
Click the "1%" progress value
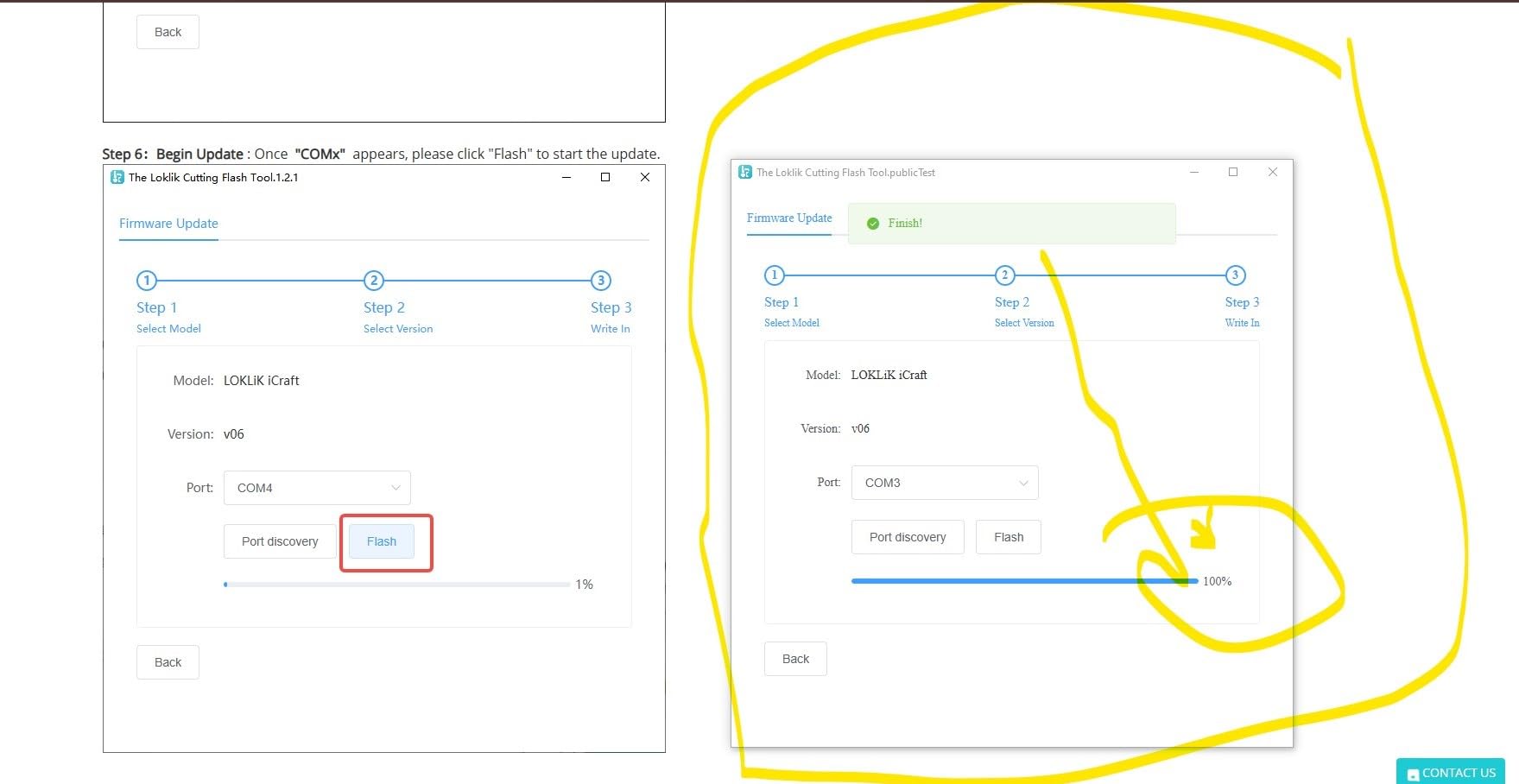pyautogui.click(x=585, y=585)
